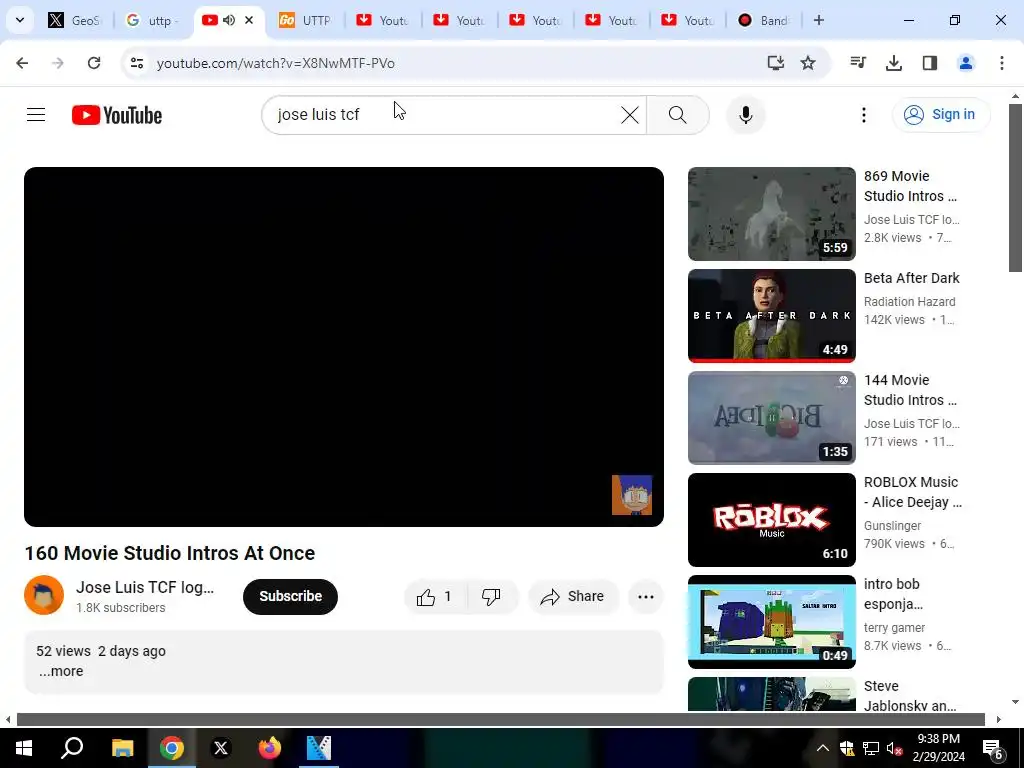Switch to the Google uttp tab
The height and width of the screenshot is (768, 1024).
pos(152,20)
